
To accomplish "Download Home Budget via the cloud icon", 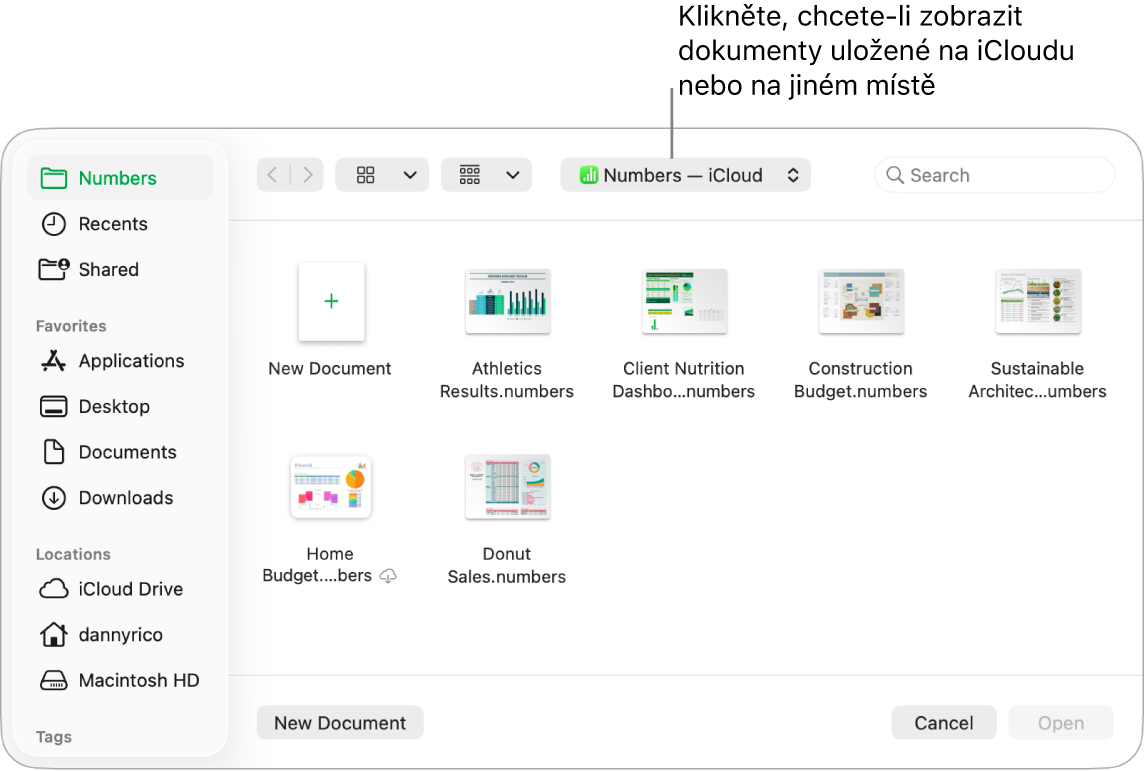I will [388, 576].
